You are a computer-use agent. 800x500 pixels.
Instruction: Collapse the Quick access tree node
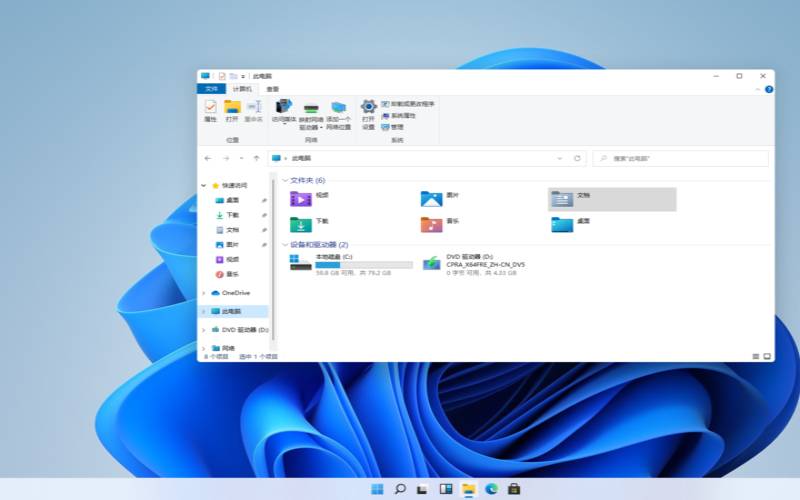[x=204, y=185]
